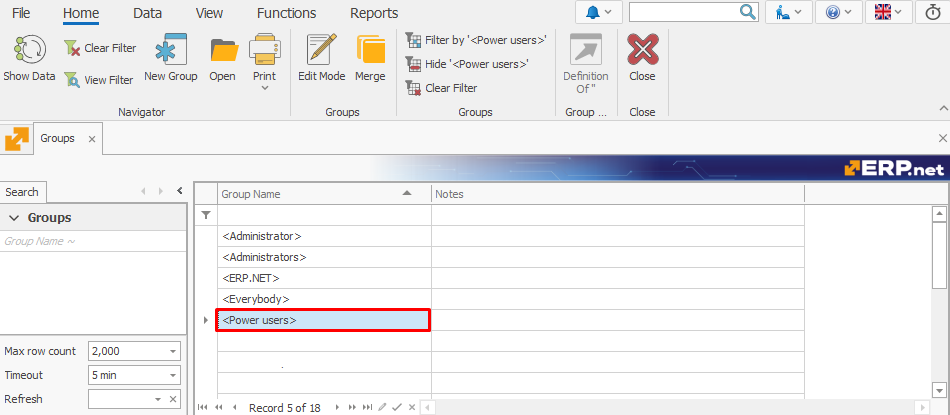Switch to the Reports ribbon tab
Image resolution: width=950 pixels, height=415 pixels.
(373, 13)
